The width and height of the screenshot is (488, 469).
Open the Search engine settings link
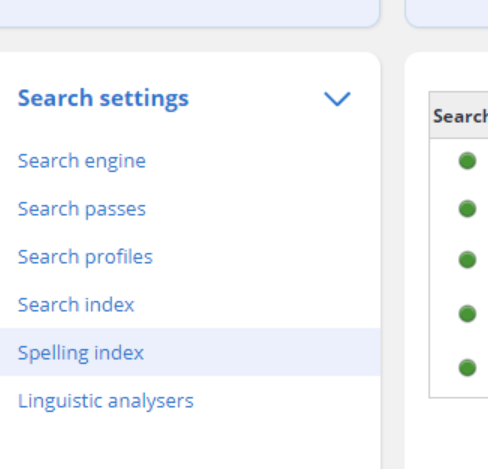coord(82,161)
